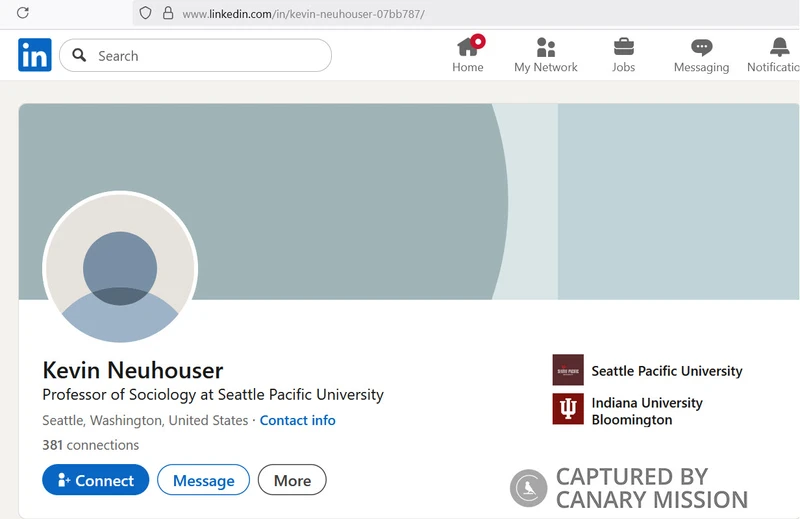Click the 381 connections text
Image resolution: width=800 pixels, height=519 pixels.
pos(90,445)
